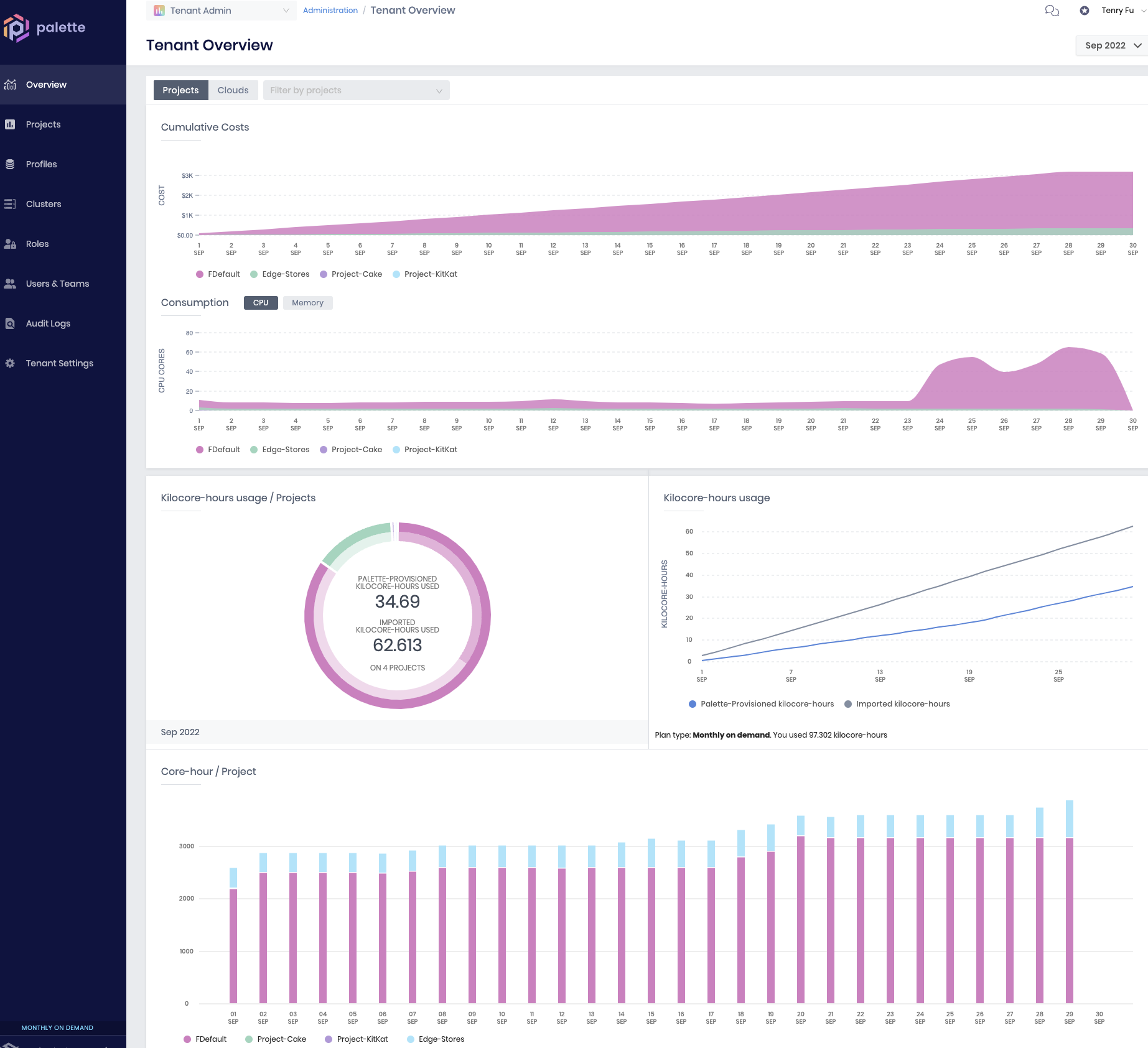Toggle FDefault in Core-hour legend

tap(205, 1039)
